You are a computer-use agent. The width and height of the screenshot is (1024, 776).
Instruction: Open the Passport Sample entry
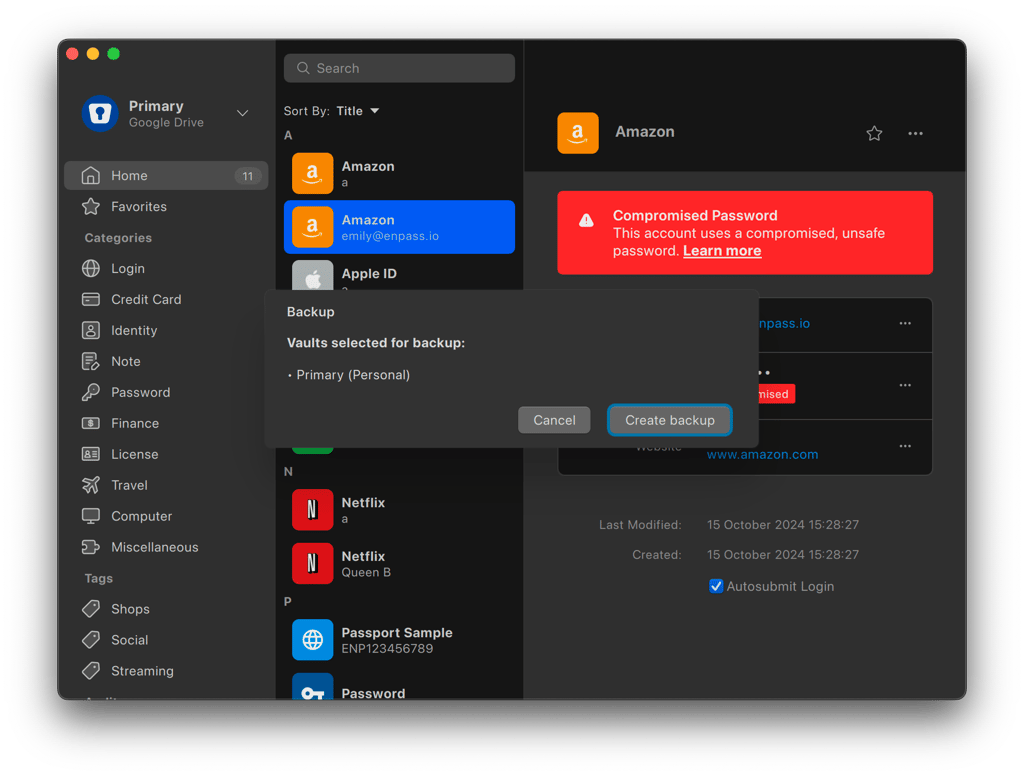coord(399,640)
